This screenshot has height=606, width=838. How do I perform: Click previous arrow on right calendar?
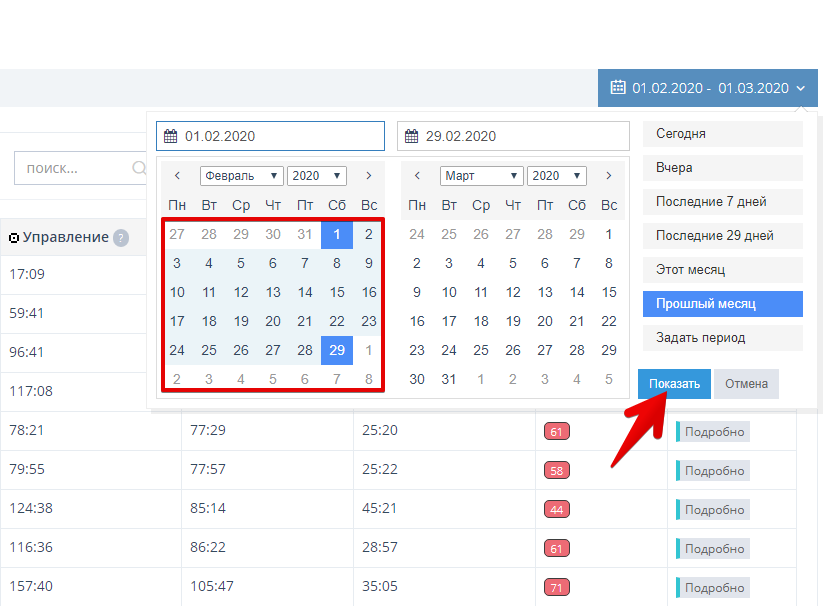(x=417, y=176)
